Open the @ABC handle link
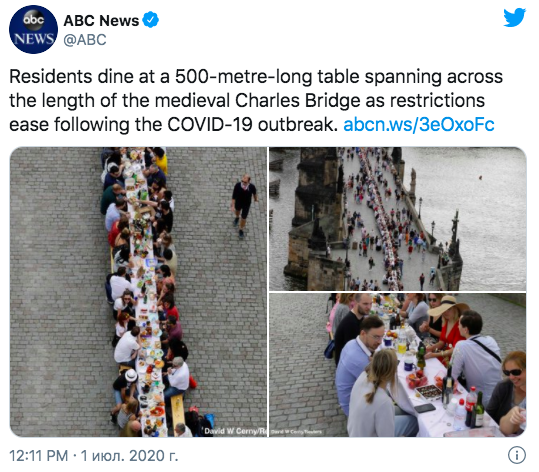Viewport: 539px width, 472px height. pos(85,40)
